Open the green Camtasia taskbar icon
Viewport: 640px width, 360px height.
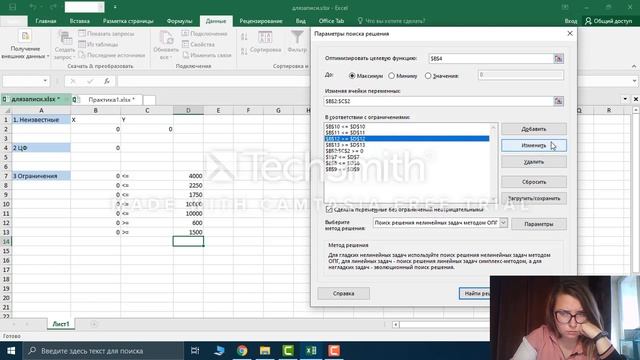click(x=288, y=351)
